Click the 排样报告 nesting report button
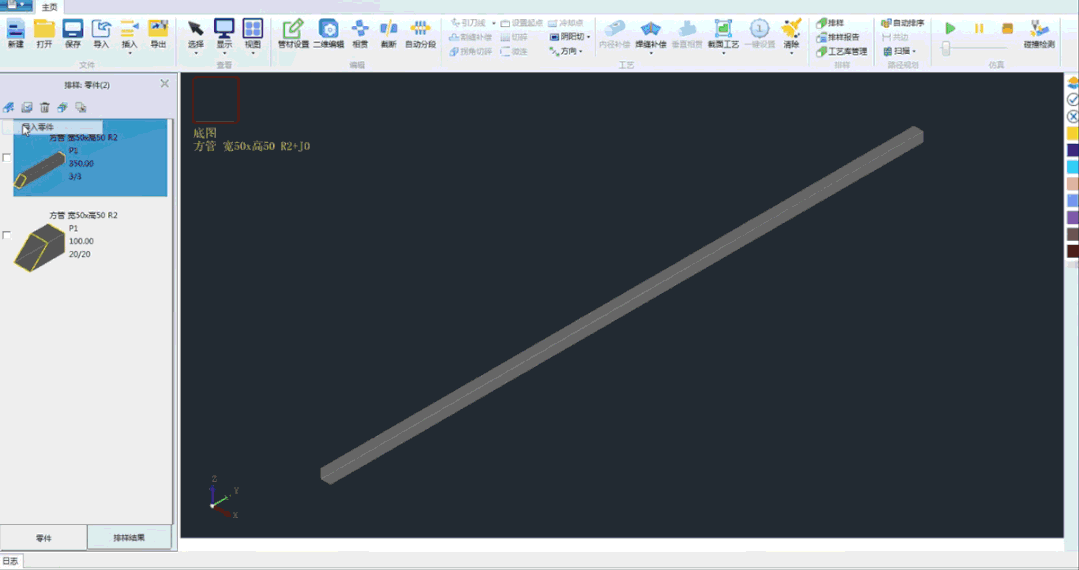 pyautogui.click(x=838, y=37)
